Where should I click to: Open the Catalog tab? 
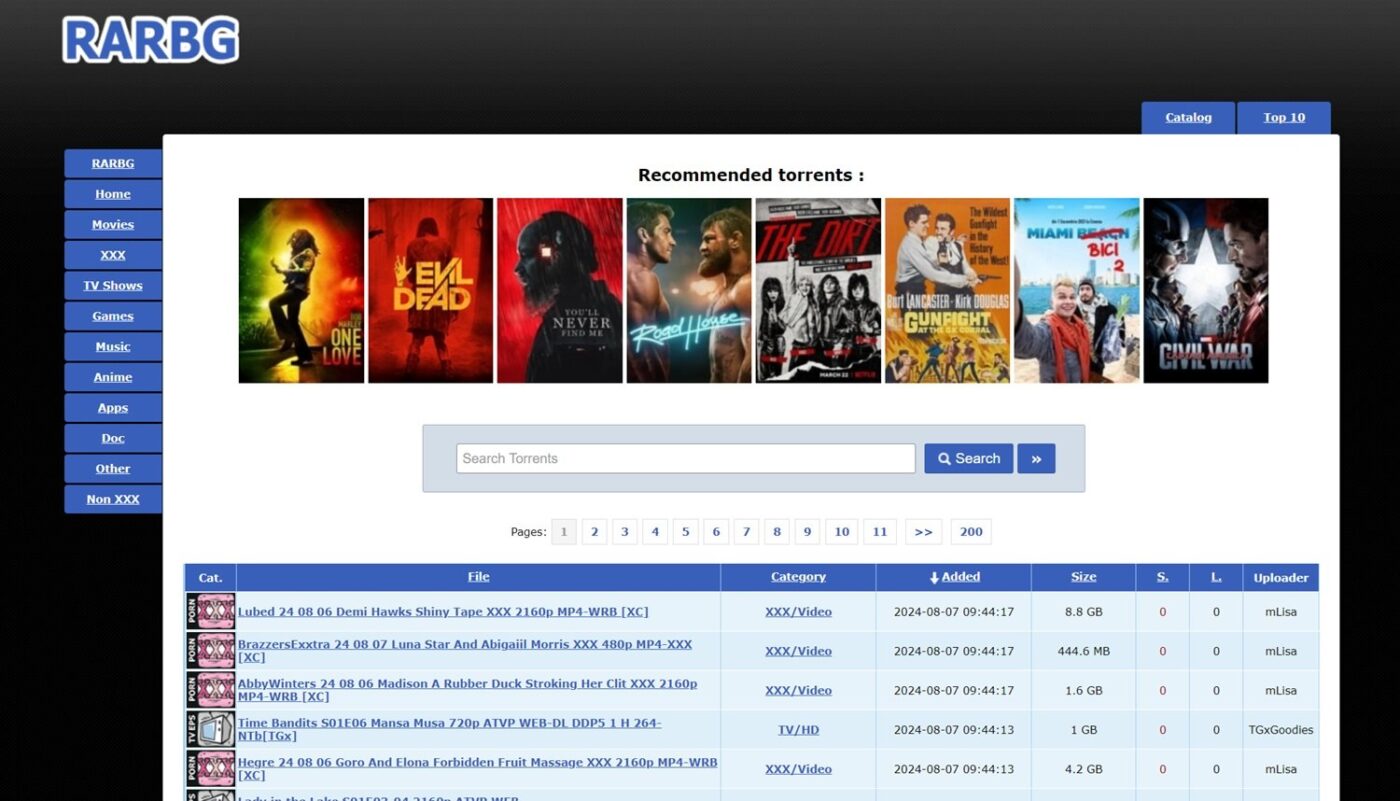(1188, 118)
